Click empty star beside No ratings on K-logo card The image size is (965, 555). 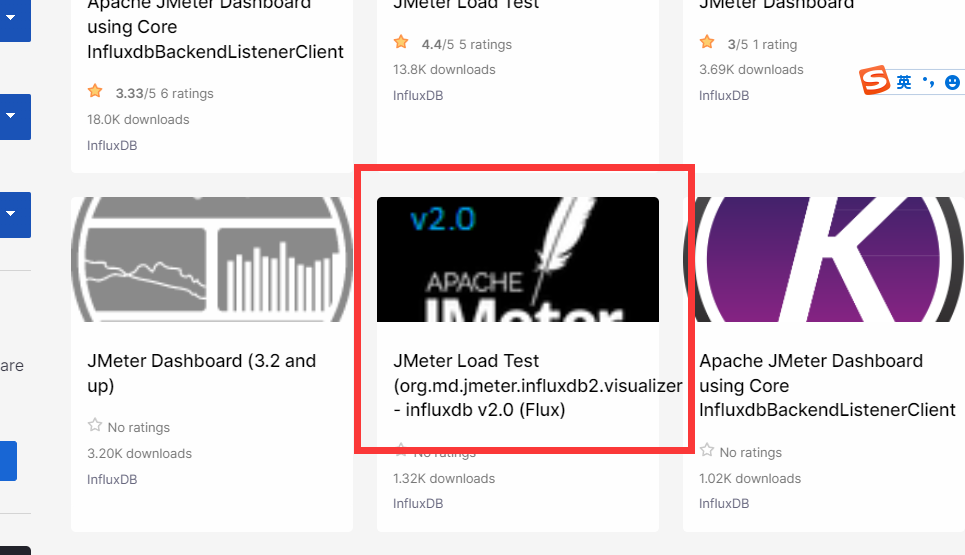pos(707,450)
